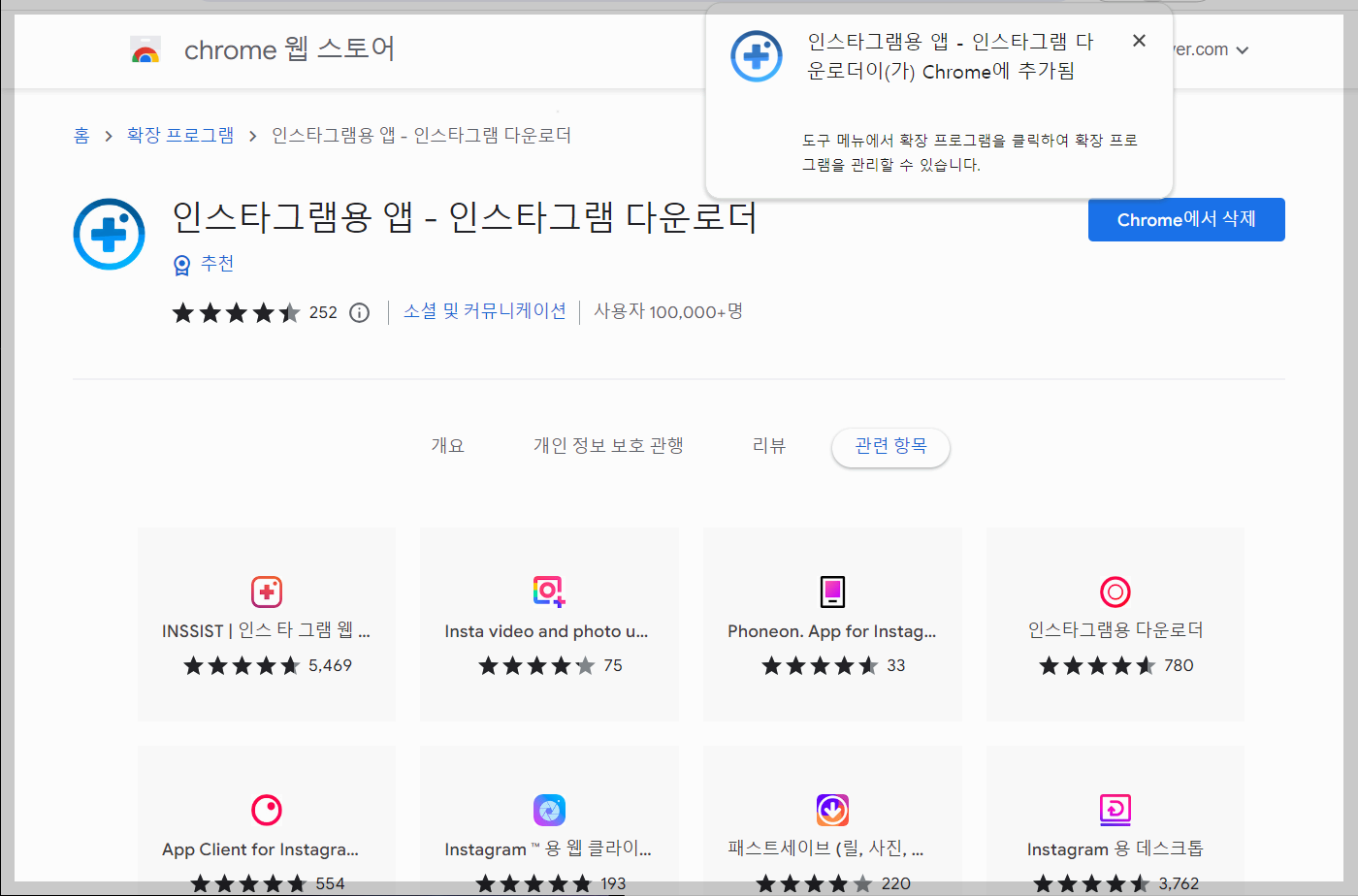
Task: Open the Insta video and photo u... title
Action: [x=546, y=631]
